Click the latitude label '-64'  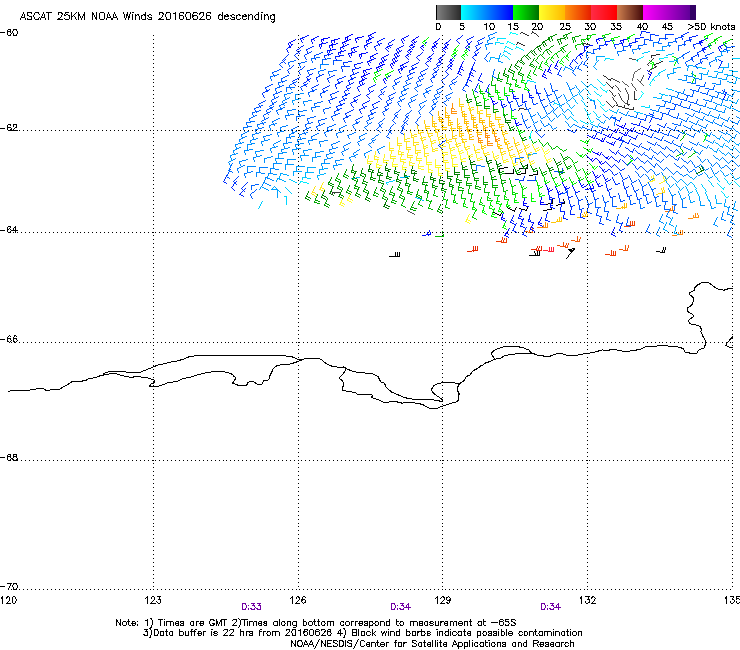(9, 230)
